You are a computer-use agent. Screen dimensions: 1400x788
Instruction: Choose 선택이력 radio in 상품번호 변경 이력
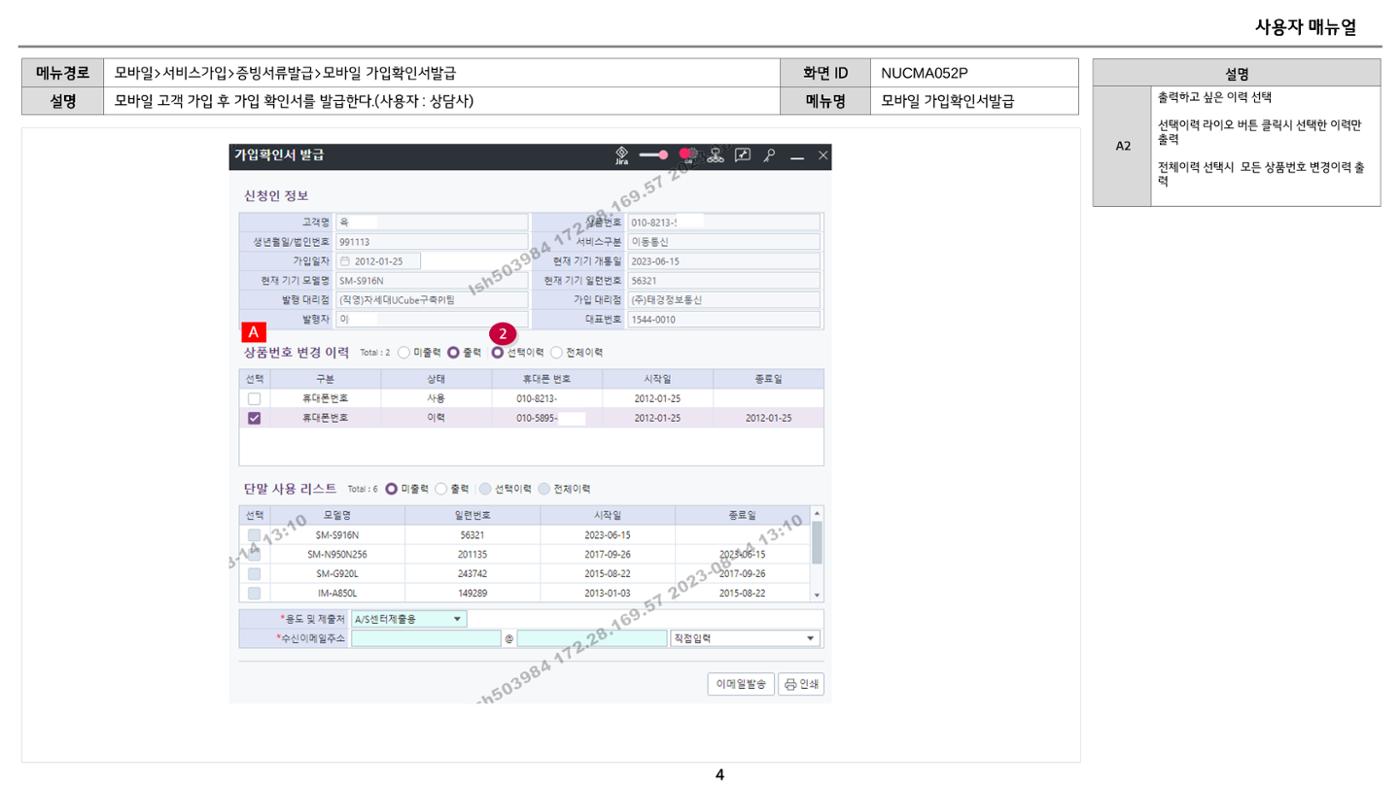pos(497,352)
